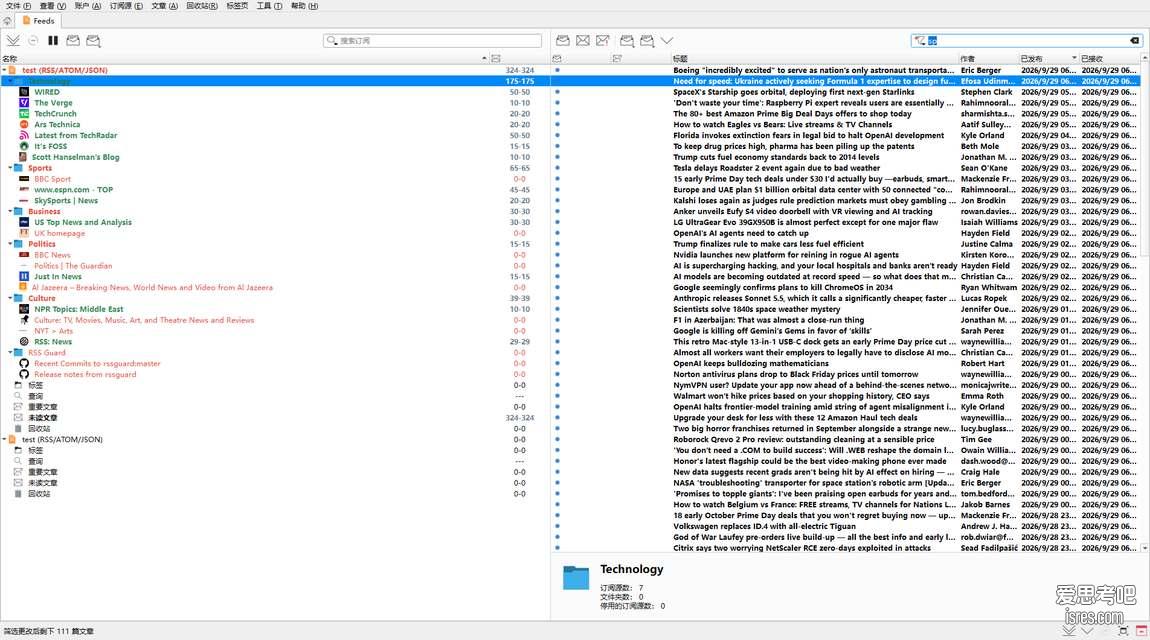Click The Verge feed icon
The height and width of the screenshot is (640, 1150).
23,103
